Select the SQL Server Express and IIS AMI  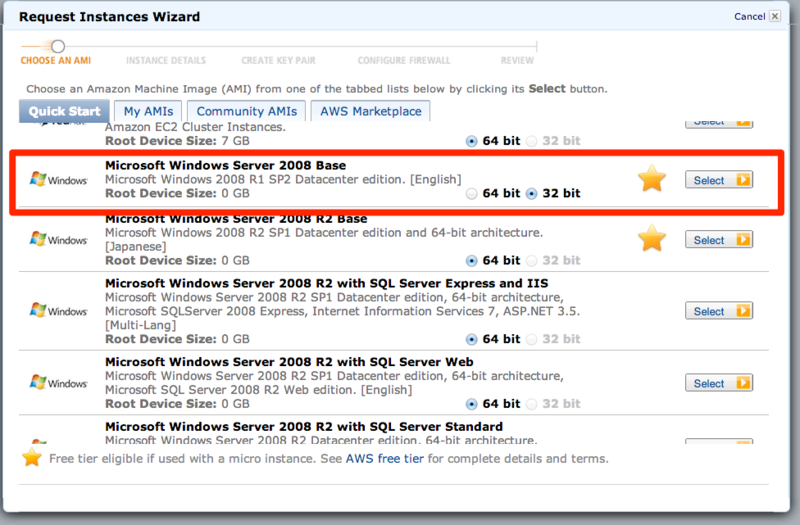point(719,311)
